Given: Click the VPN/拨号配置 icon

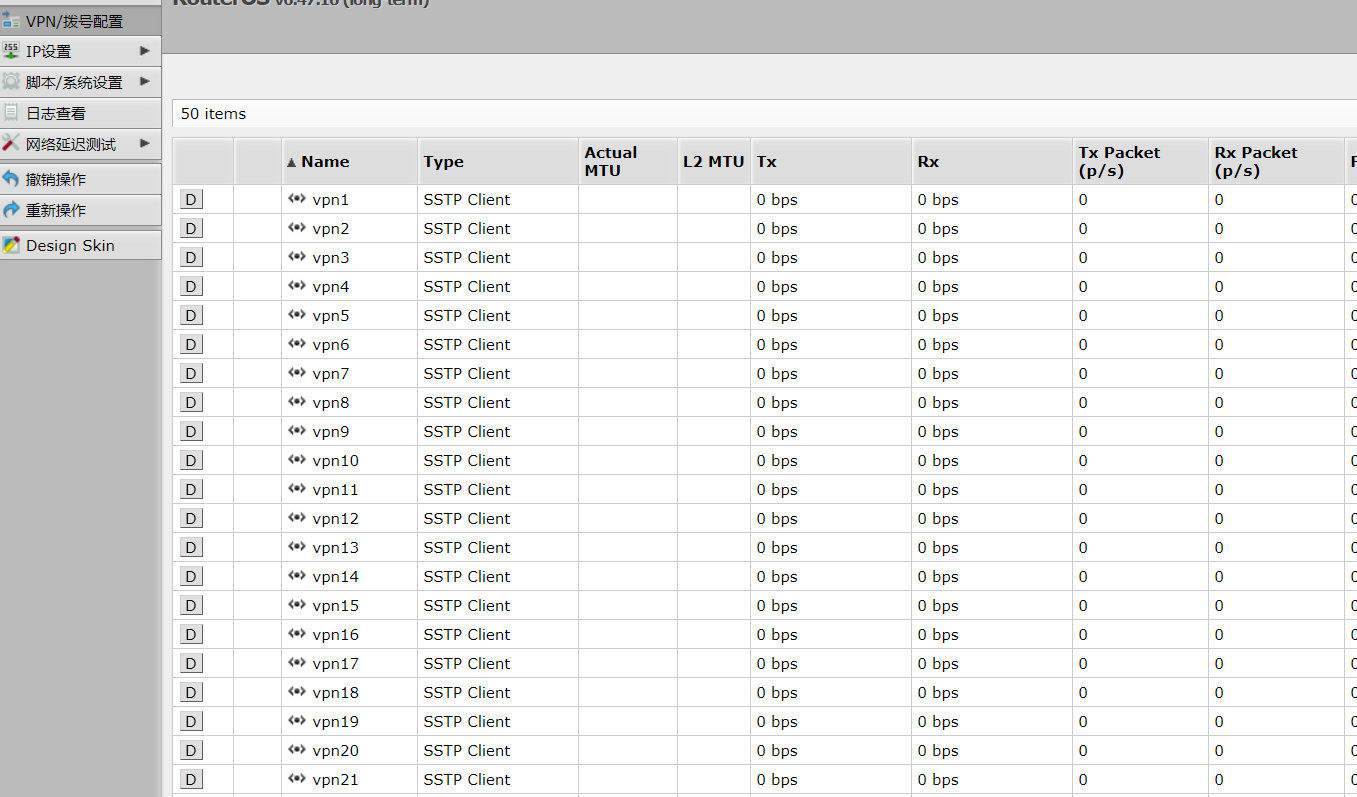Looking at the screenshot, I should click(11, 20).
